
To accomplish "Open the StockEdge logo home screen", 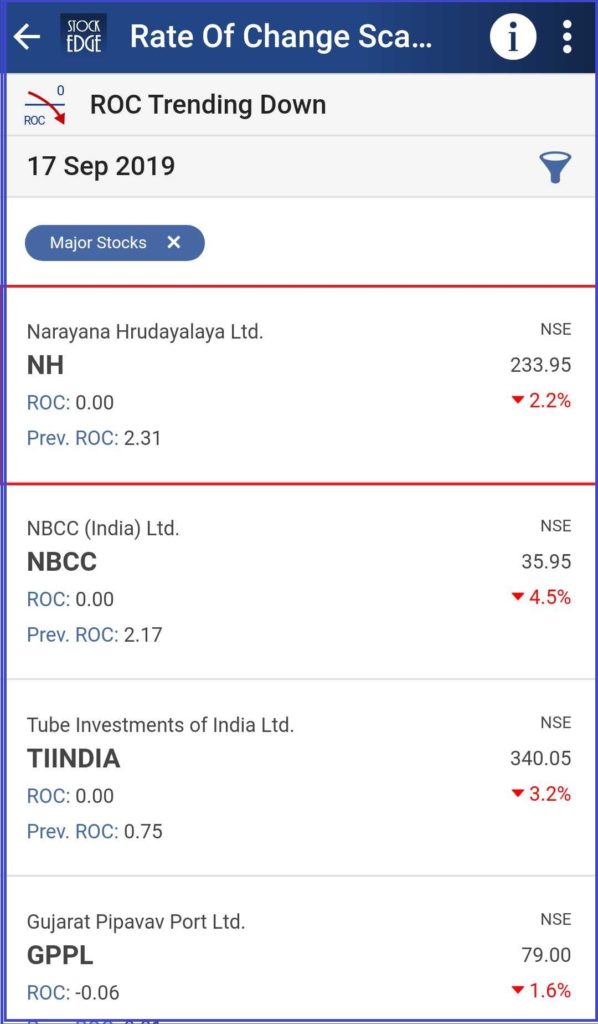I will [84, 36].
